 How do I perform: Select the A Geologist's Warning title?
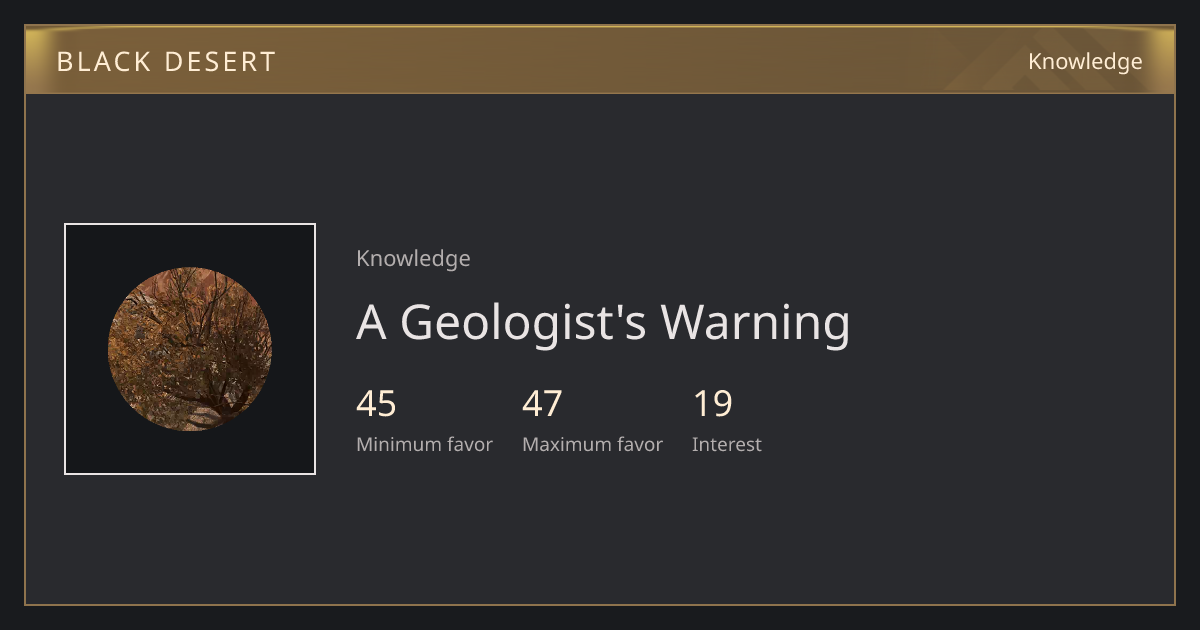(x=603, y=322)
